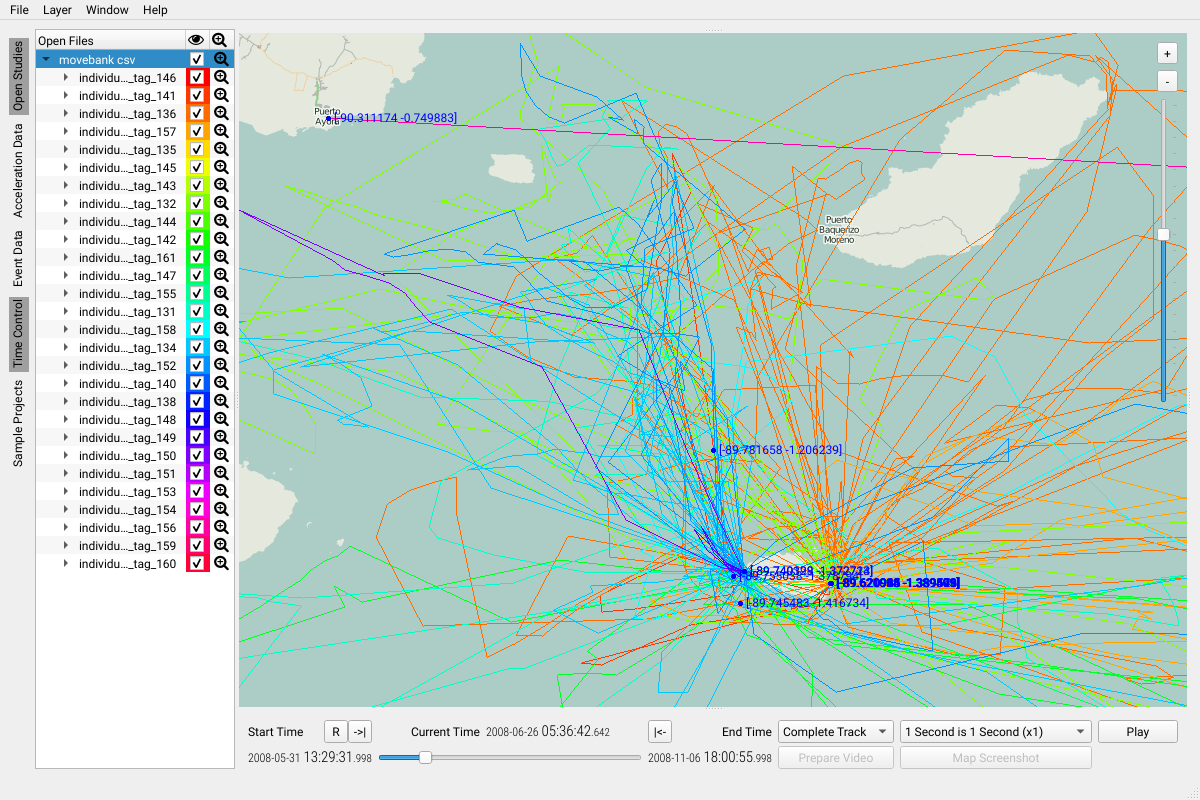Click the map zoom out minus button

click(1166, 81)
